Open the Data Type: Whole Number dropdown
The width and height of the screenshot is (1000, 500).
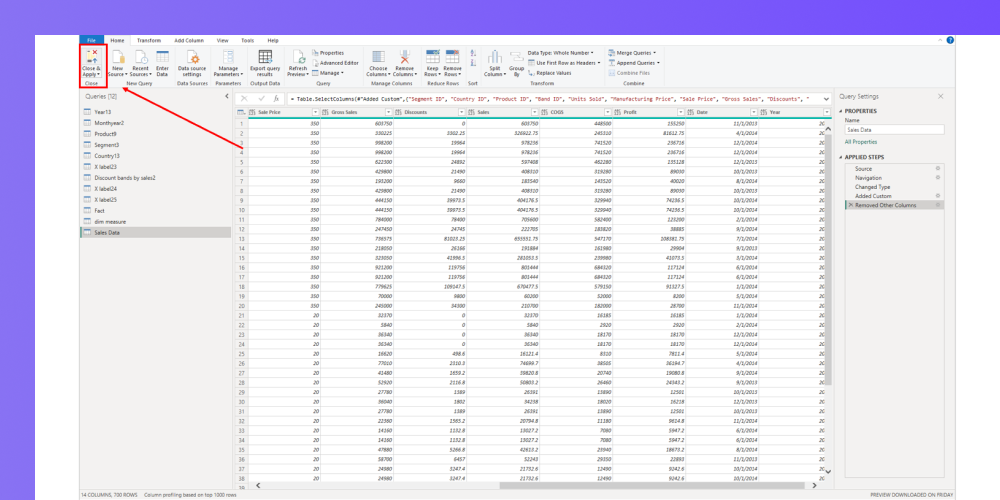coord(561,53)
